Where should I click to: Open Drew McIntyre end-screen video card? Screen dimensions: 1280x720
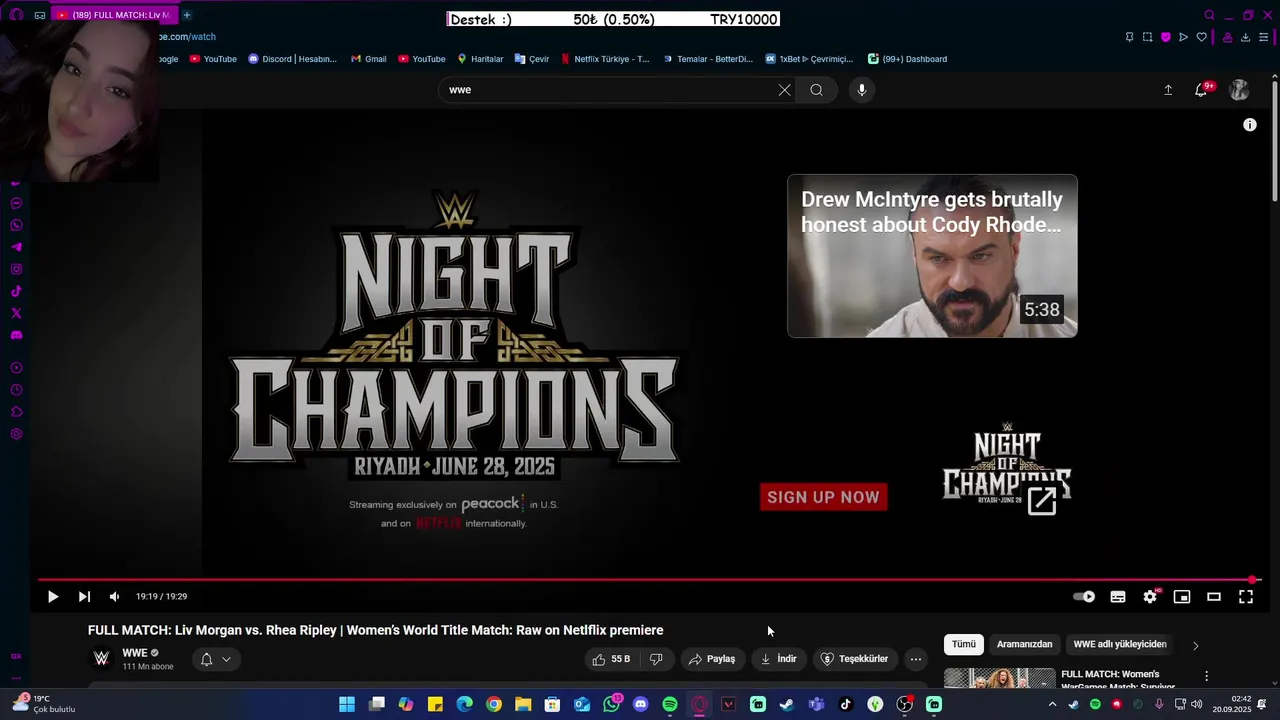(x=932, y=256)
